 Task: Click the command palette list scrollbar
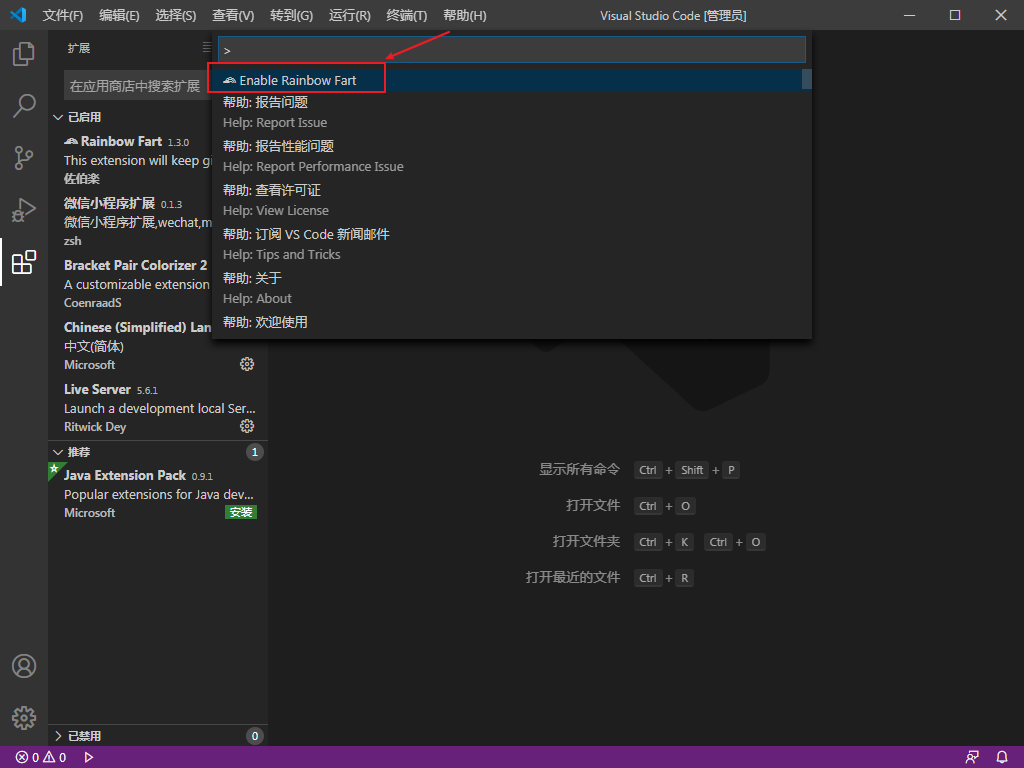tap(807, 79)
